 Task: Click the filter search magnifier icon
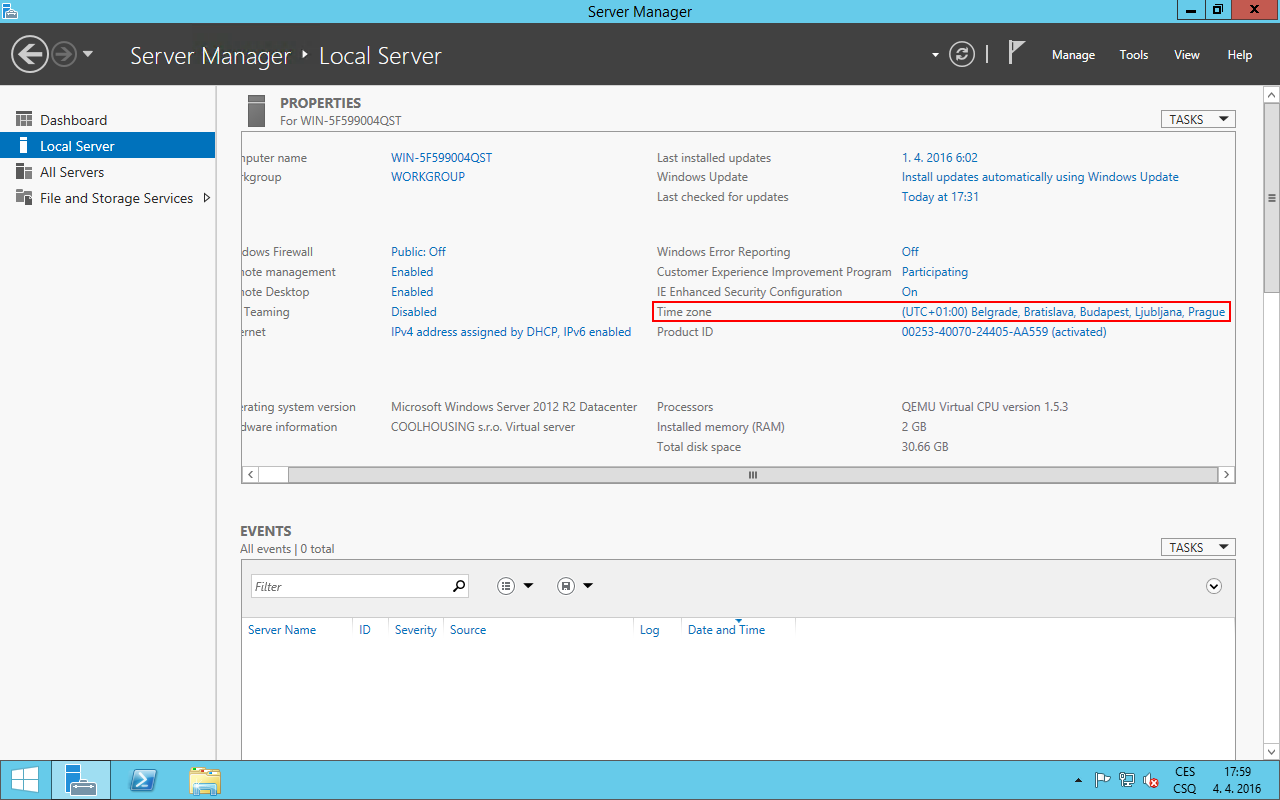459,586
